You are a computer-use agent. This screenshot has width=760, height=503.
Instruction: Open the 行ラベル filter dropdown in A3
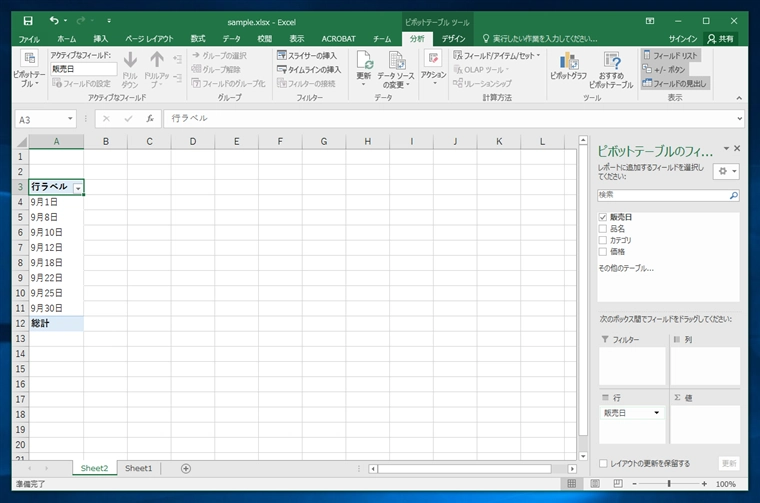coord(77,187)
